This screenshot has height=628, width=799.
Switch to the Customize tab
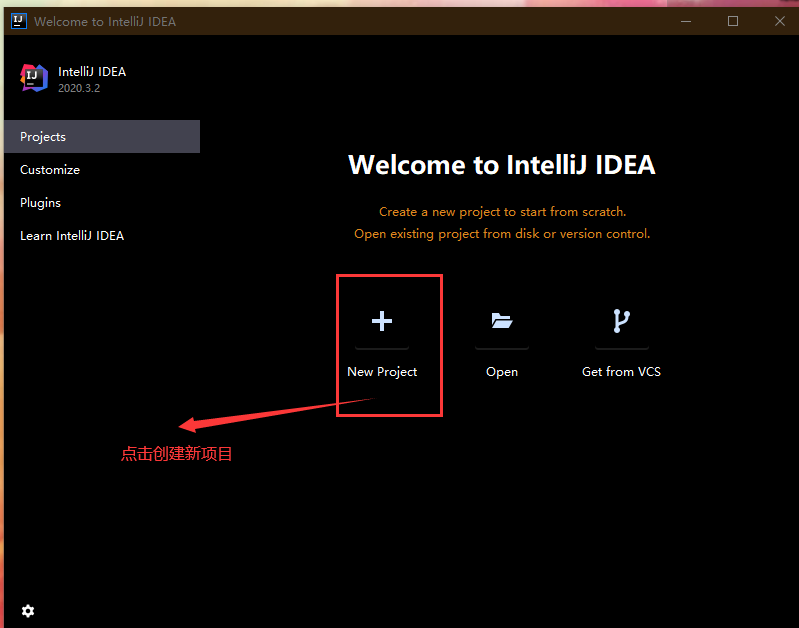[102, 170]
